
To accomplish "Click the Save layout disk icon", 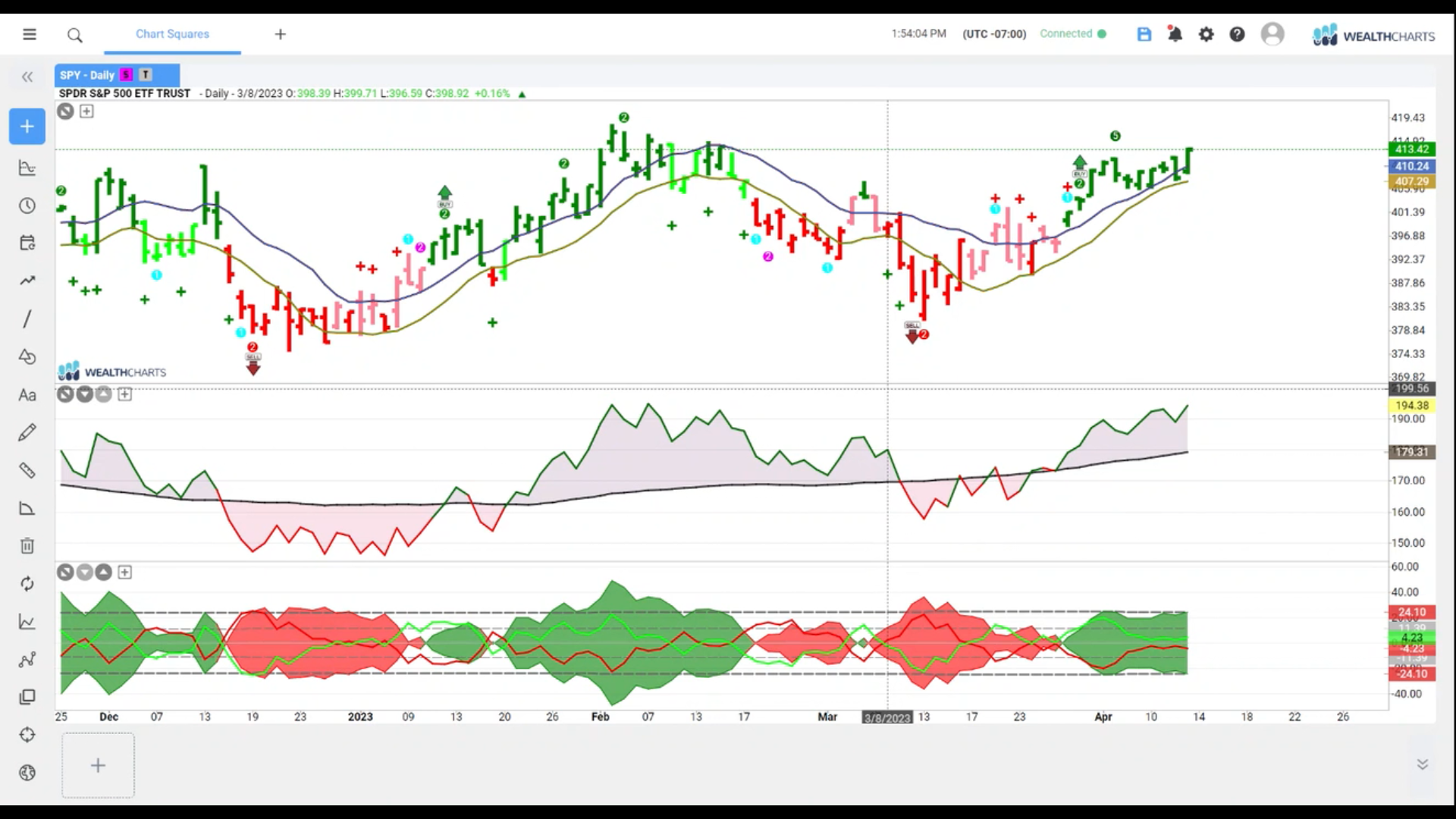I will [x=1144, y=34].
